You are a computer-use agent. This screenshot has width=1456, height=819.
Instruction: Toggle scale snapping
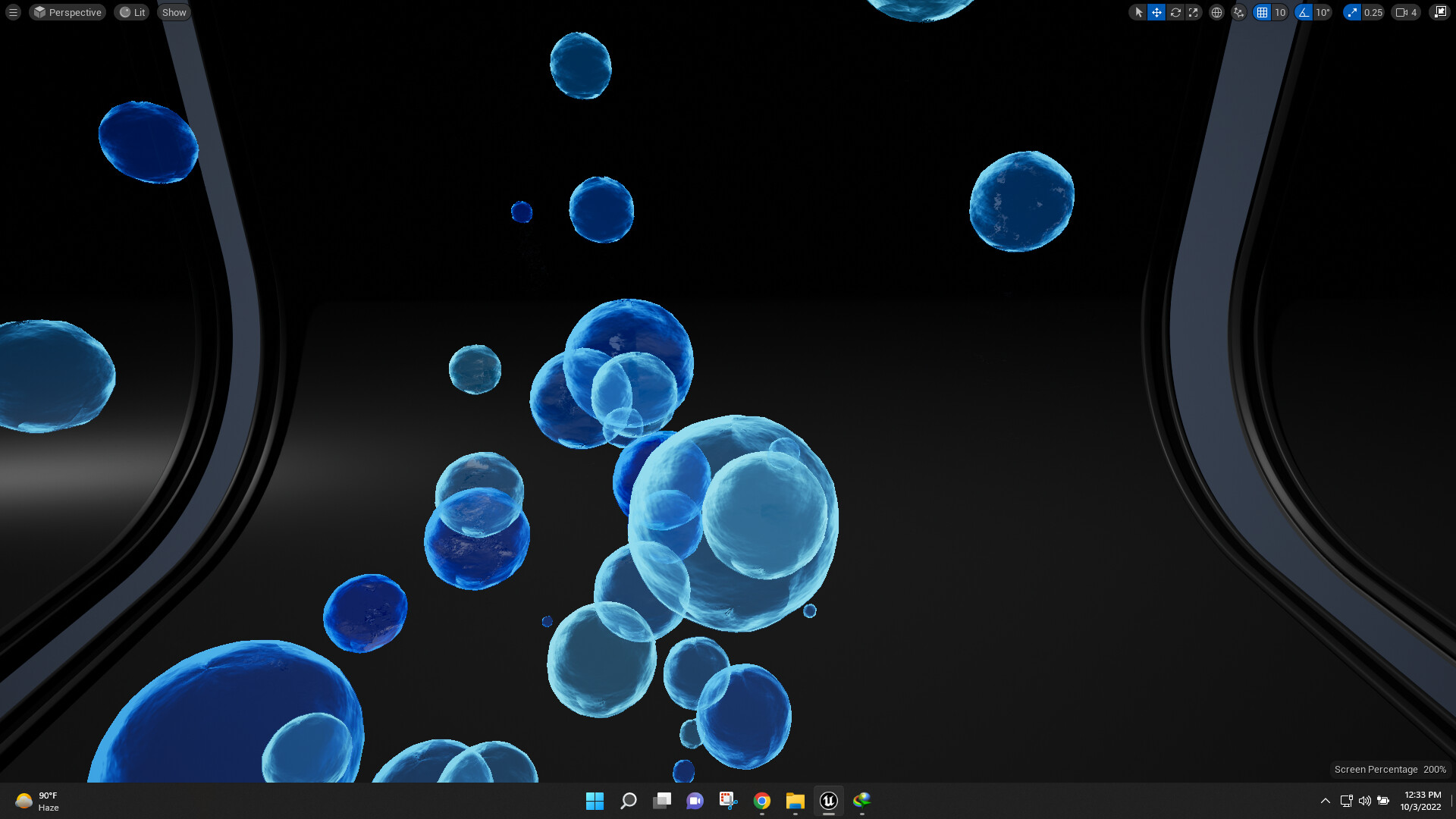[1351, 12]
